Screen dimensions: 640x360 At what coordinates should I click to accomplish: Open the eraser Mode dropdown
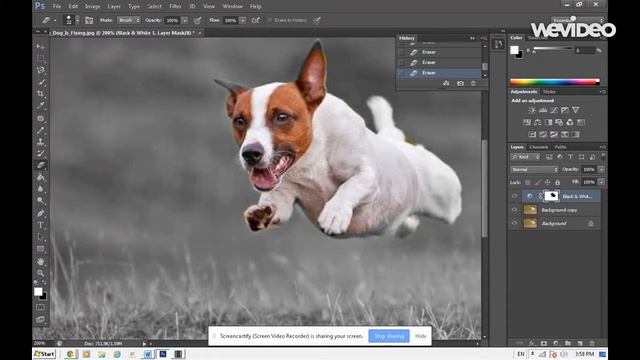(129, 20)
